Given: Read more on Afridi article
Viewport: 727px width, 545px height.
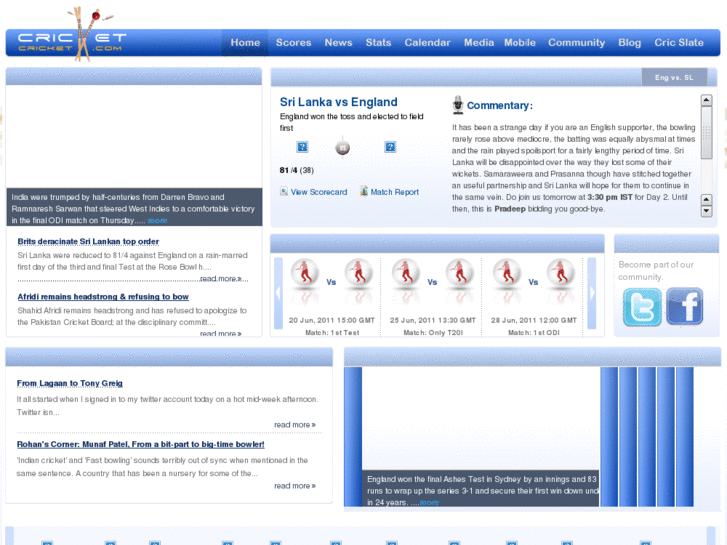Looking at the screenshot, I should (221, 333).
